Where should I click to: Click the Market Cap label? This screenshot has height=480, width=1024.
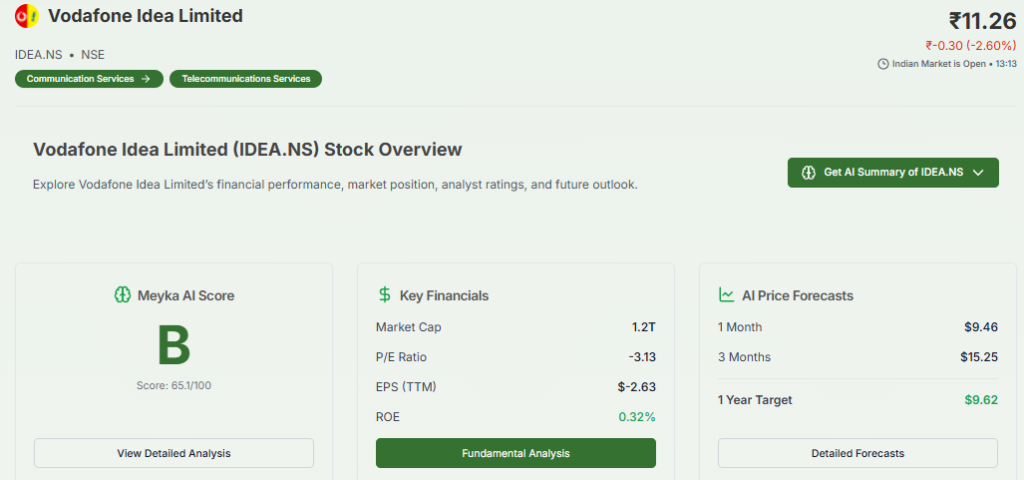(x=409, y=327)
